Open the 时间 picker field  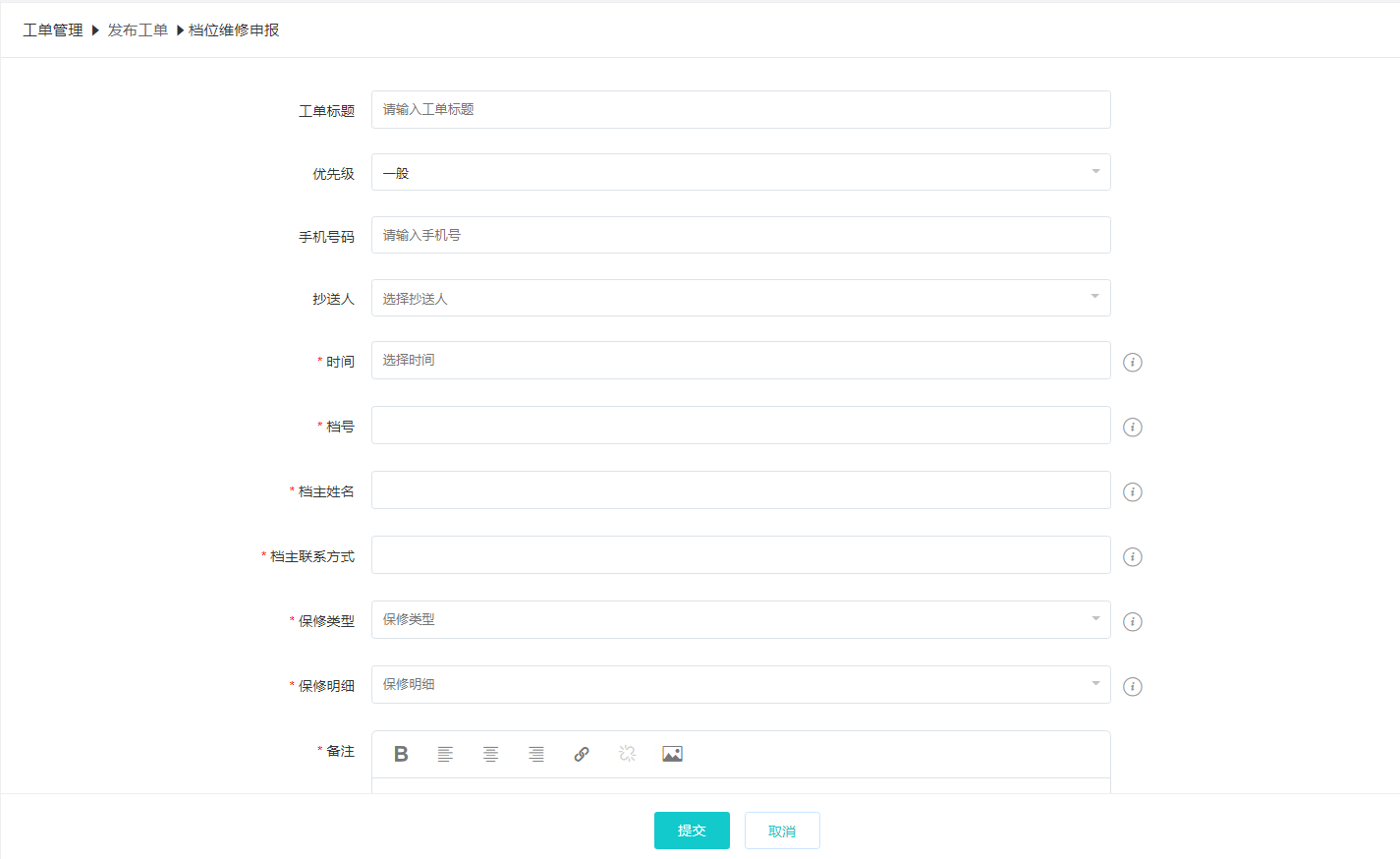[x=741, y=360]
